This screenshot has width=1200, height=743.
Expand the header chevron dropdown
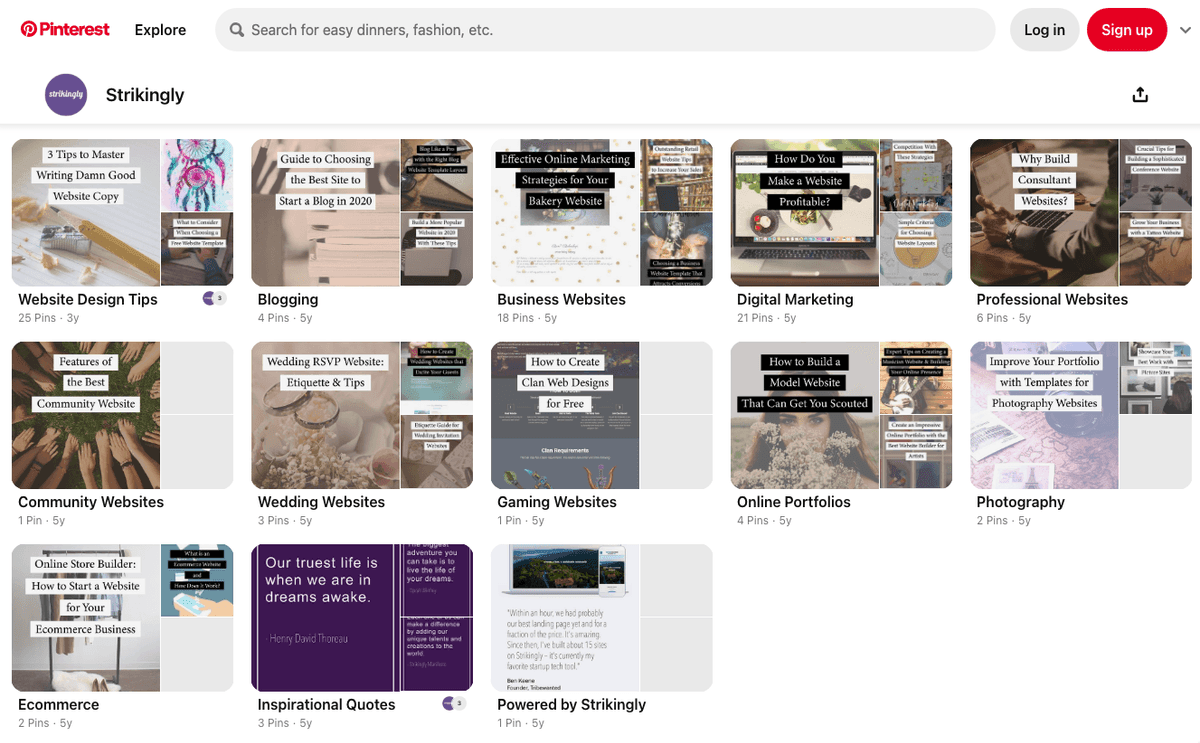click(1186, 30)
